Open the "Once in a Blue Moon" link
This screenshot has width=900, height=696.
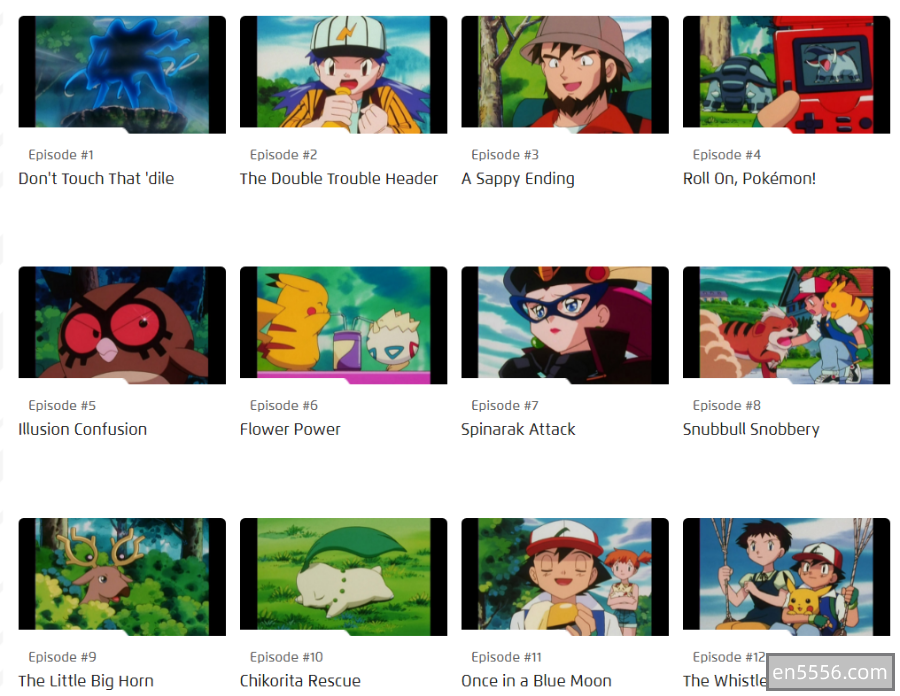pos(536,681)
